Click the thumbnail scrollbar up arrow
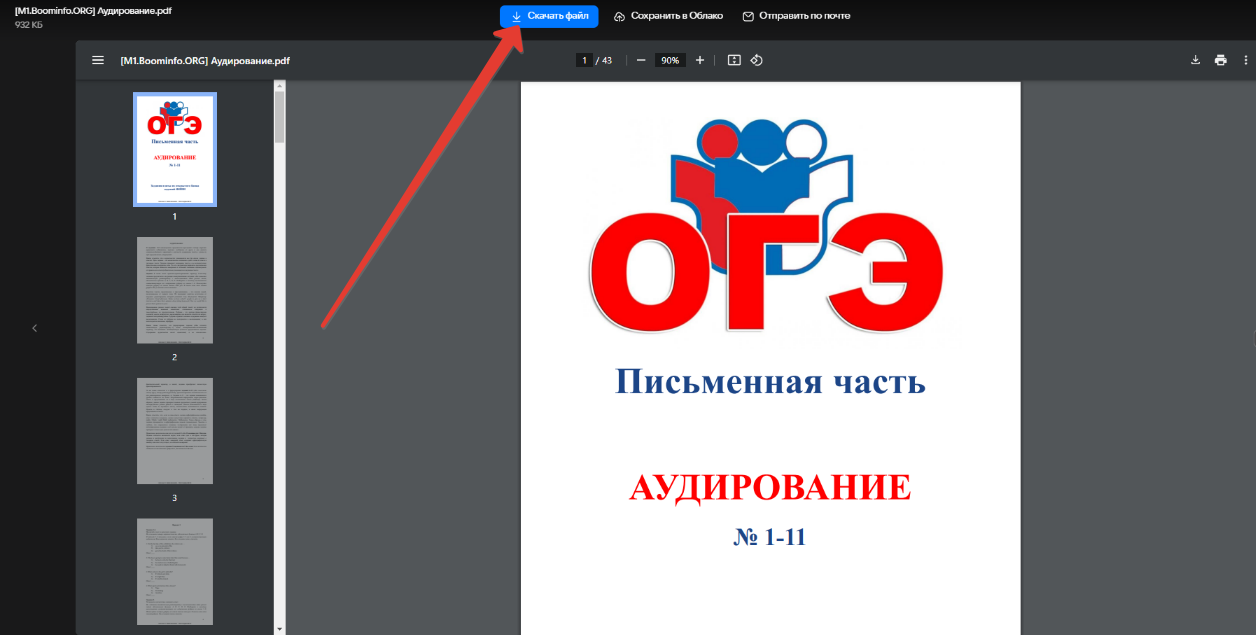The width and height of the screenshot is (1256, 635). click(x=280, y=86)
